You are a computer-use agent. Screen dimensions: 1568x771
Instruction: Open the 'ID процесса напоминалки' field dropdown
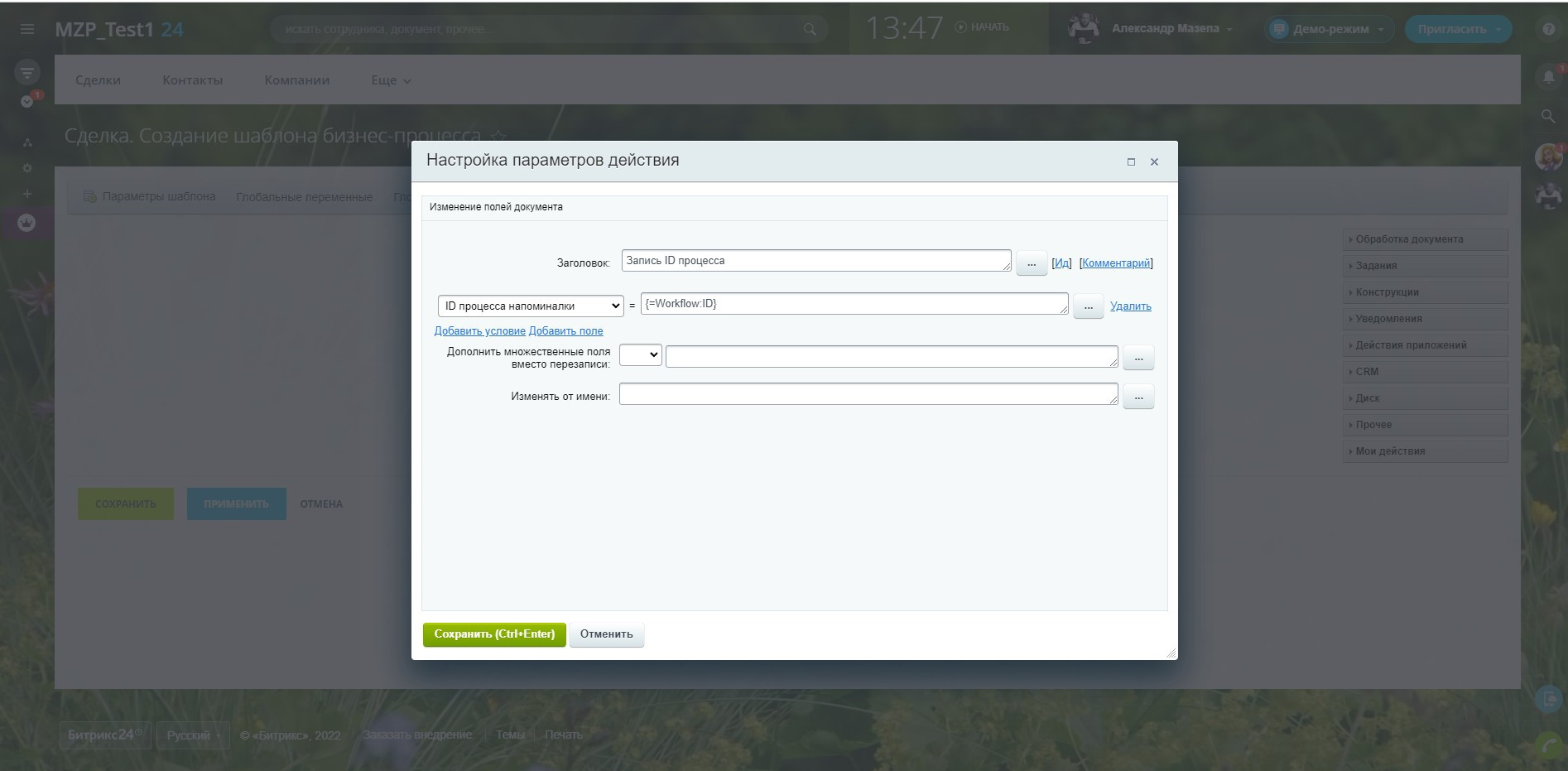click(531, 306)
